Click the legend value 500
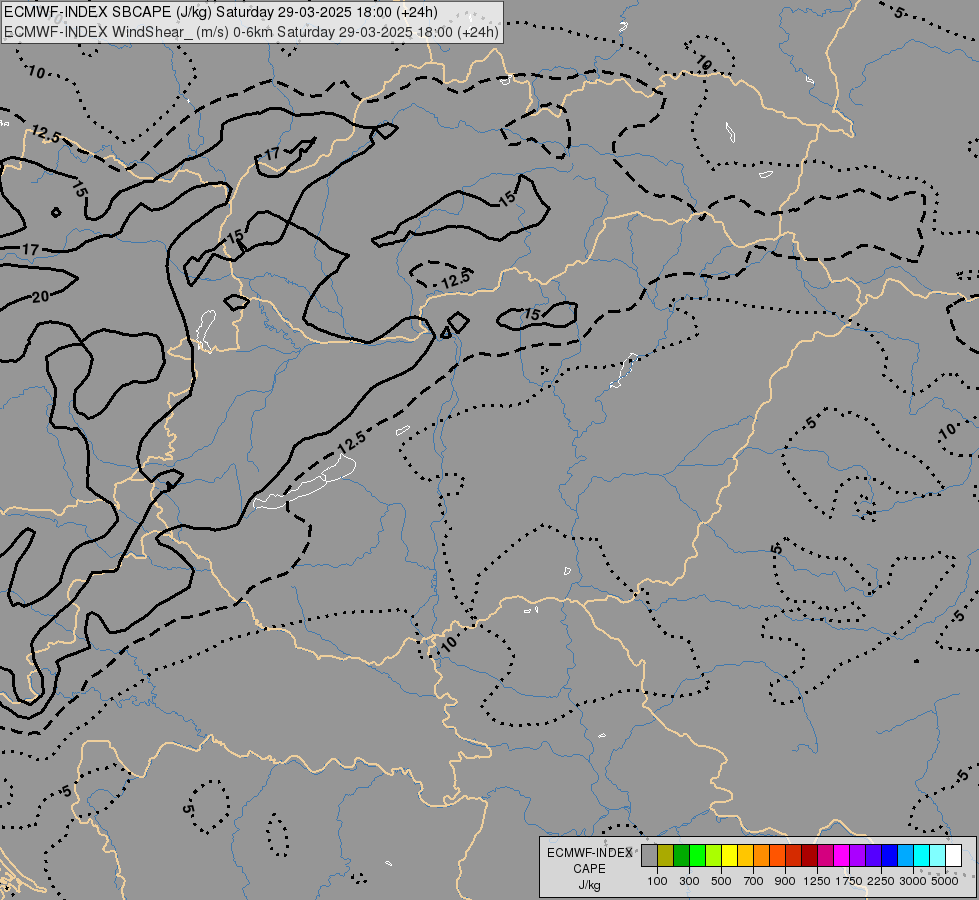 tap(721, 881)
